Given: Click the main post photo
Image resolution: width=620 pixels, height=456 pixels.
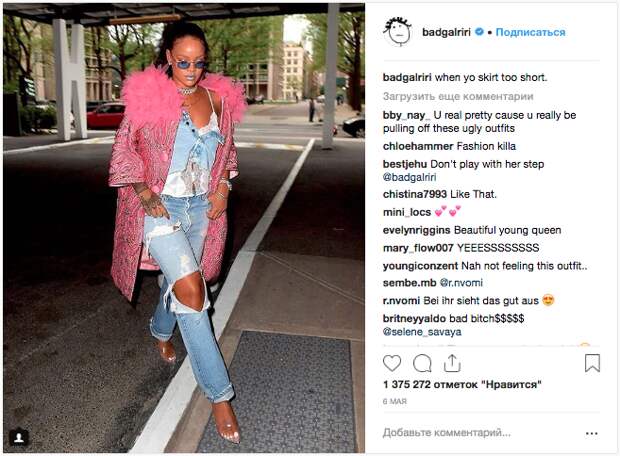Looking at the screenshot, I should coord(184,228).
